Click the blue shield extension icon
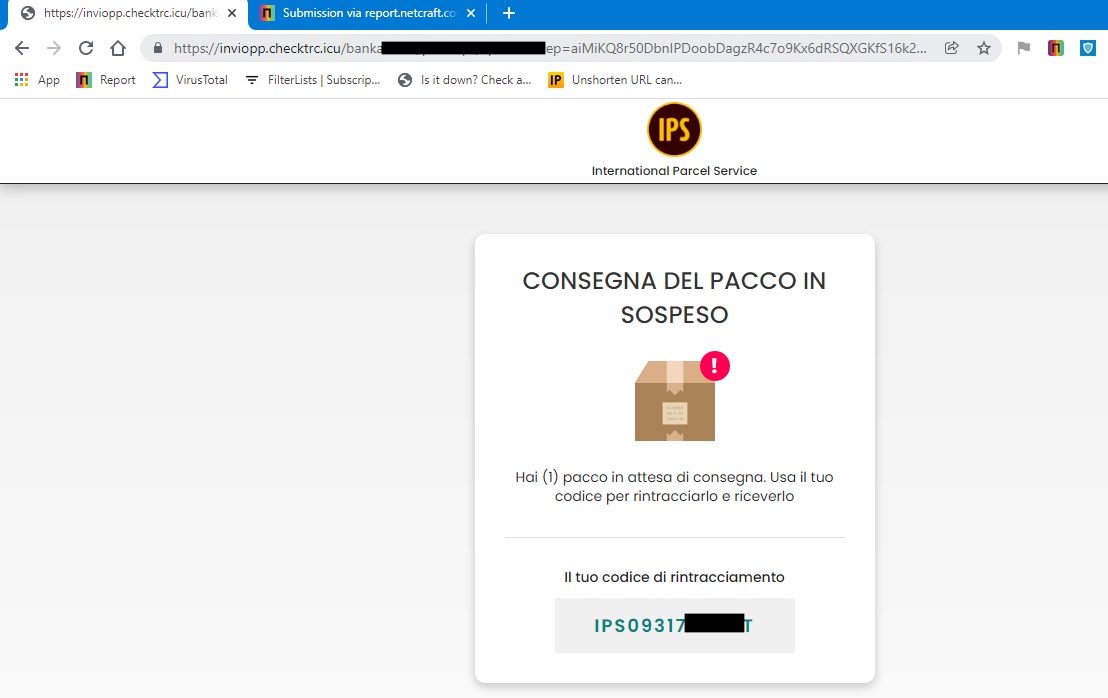 1088,48
